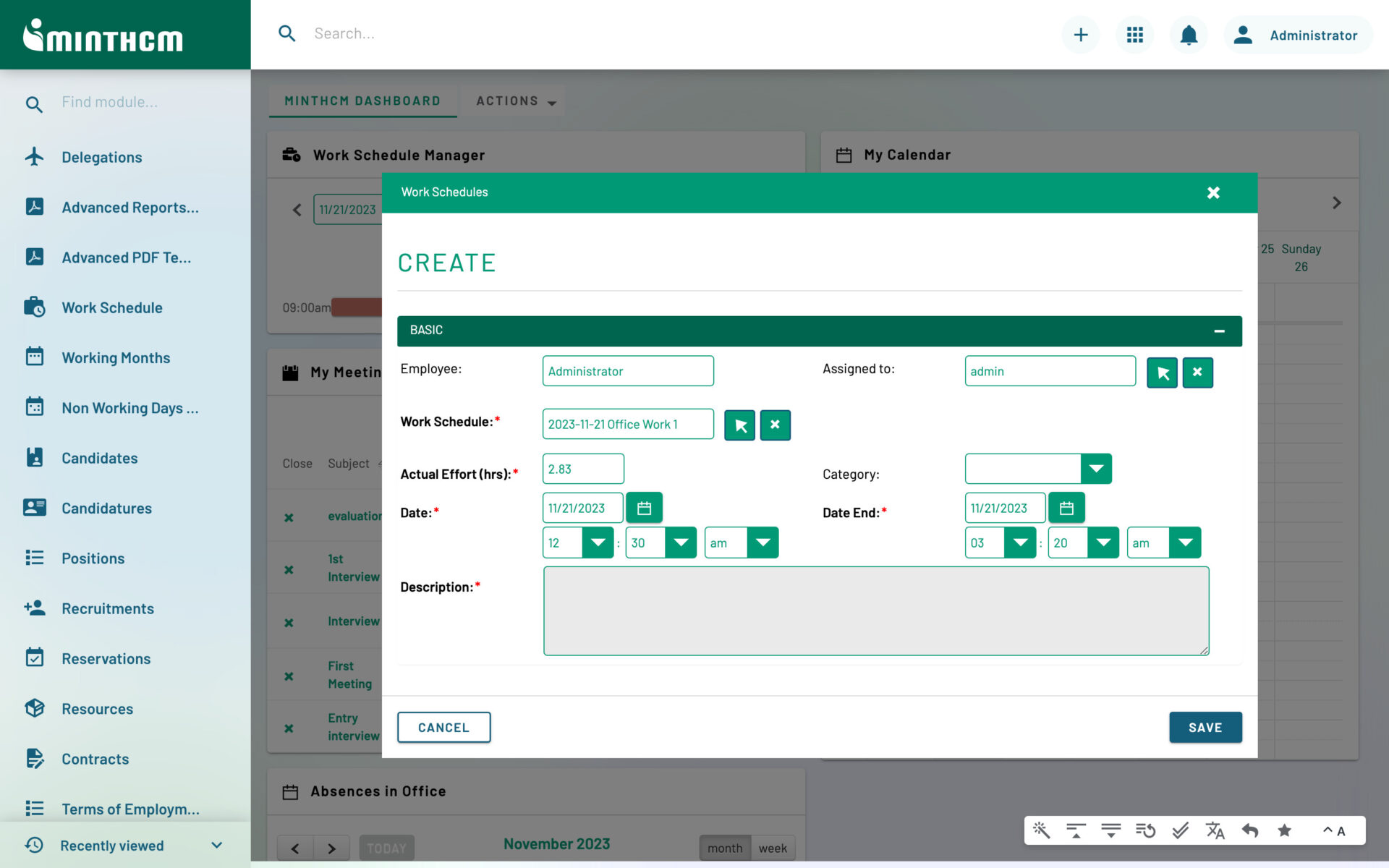Open the Date calendar picker
Viewport: 1389px width, 868px height.
644,507
